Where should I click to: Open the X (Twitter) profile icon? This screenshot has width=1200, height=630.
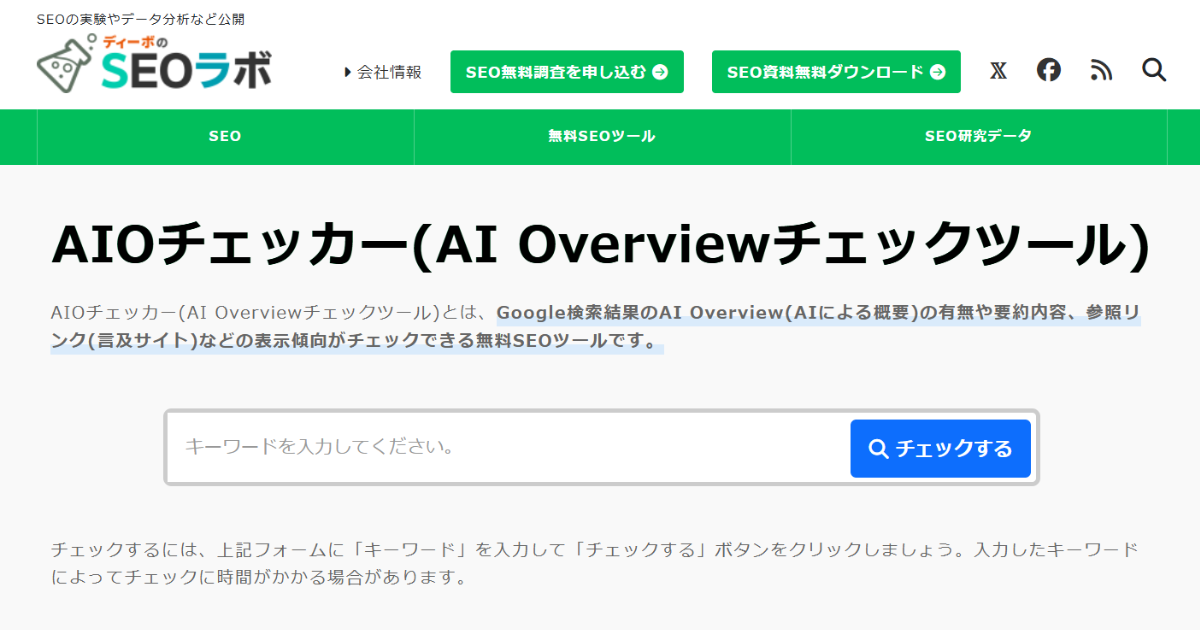point(998,71)
